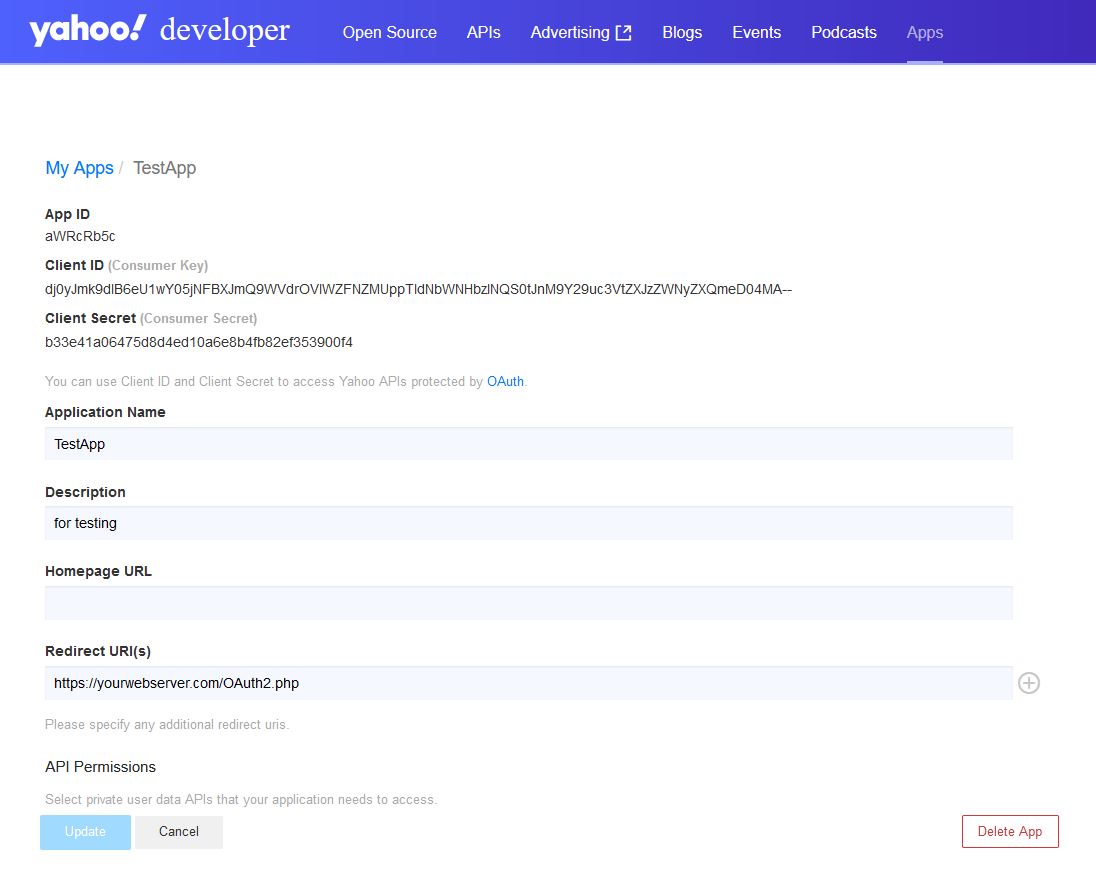Screen dimensions: 1096x879
Task: Navigate to the APIs page
Action: [483, 32]
